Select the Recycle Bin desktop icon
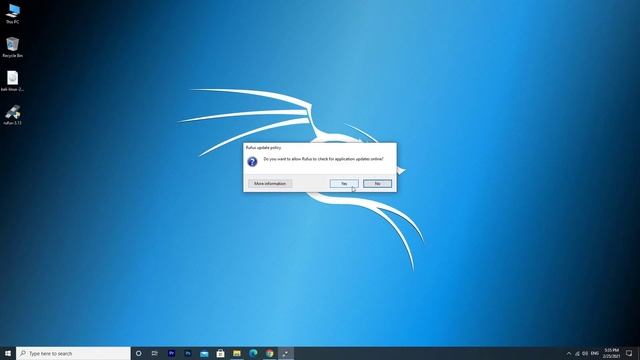Image resolution: width=640 pixels, height=360 pixels. 12,47
